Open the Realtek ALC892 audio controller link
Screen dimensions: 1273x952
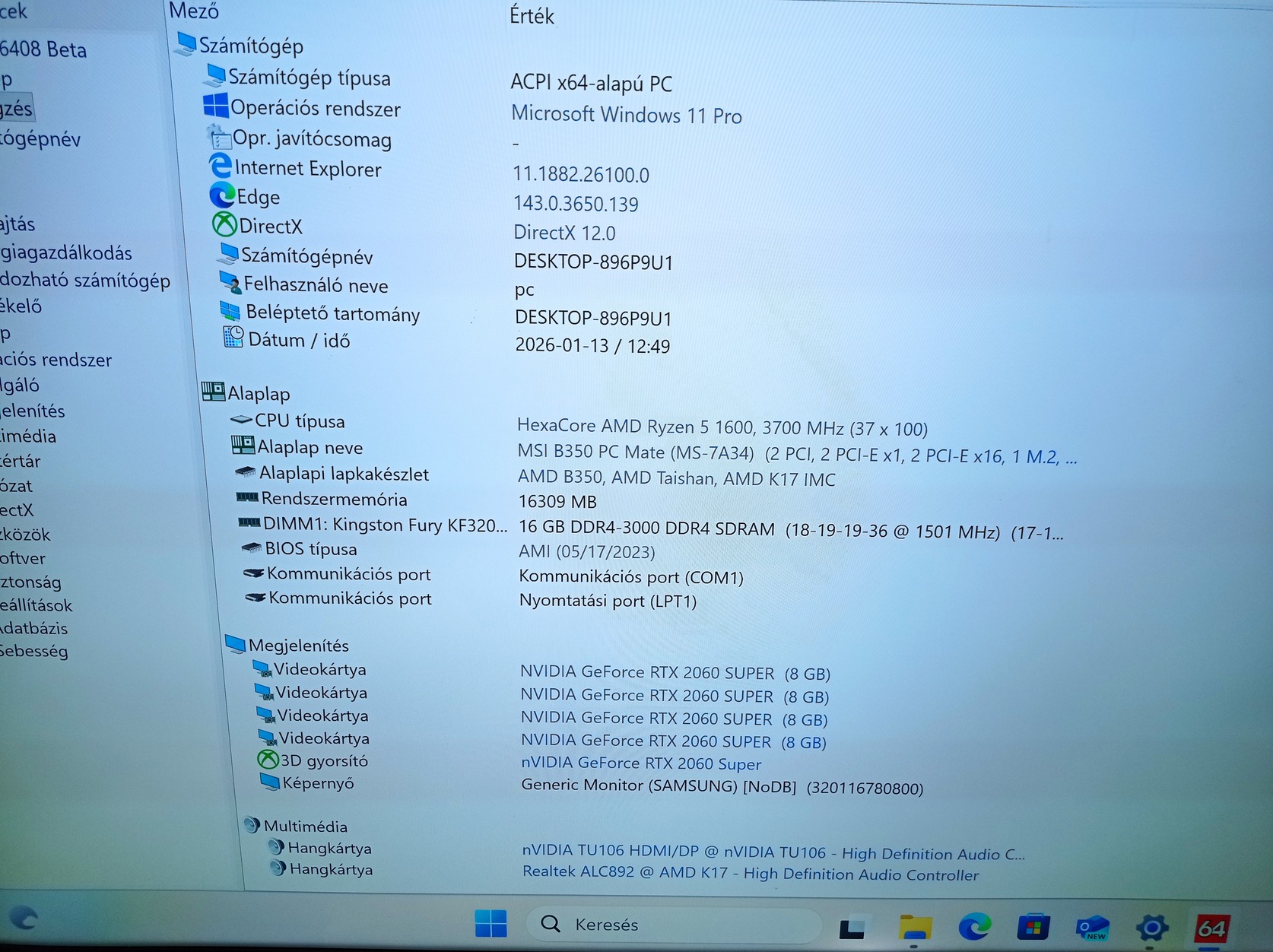[x=751, y=874]
